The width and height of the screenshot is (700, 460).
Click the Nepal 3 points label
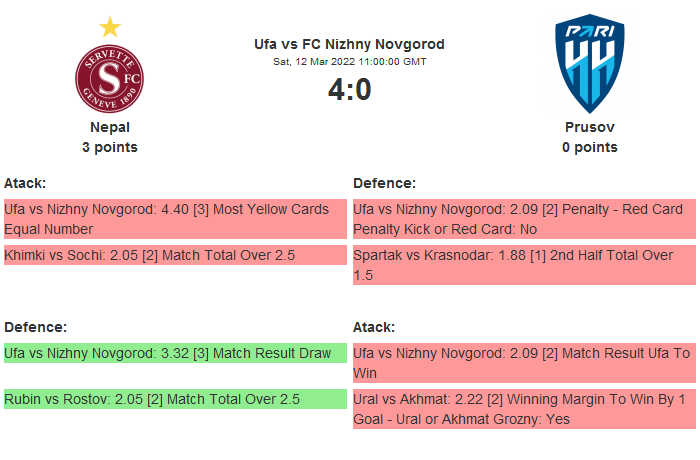(x=110, y=147)
